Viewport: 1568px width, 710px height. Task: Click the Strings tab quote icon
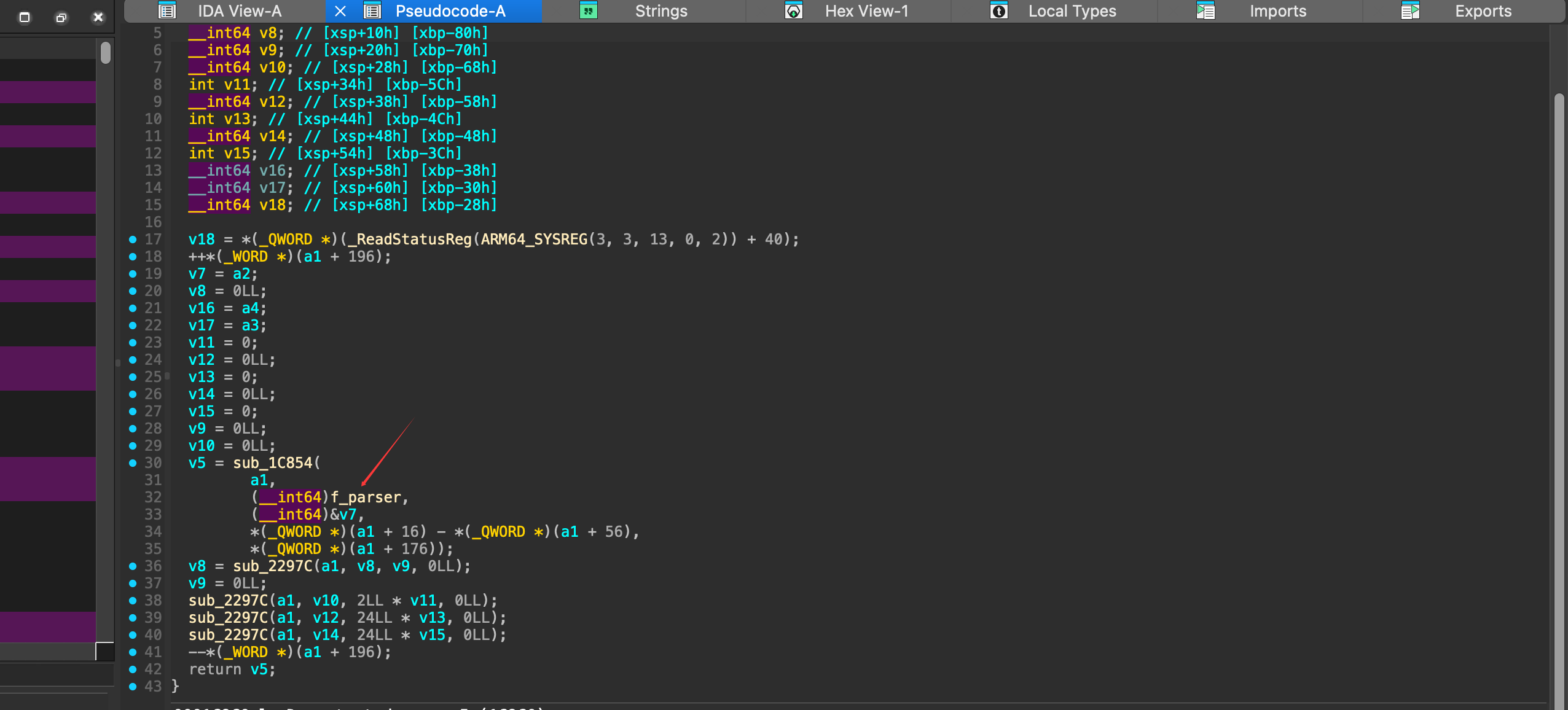(588, 11)
